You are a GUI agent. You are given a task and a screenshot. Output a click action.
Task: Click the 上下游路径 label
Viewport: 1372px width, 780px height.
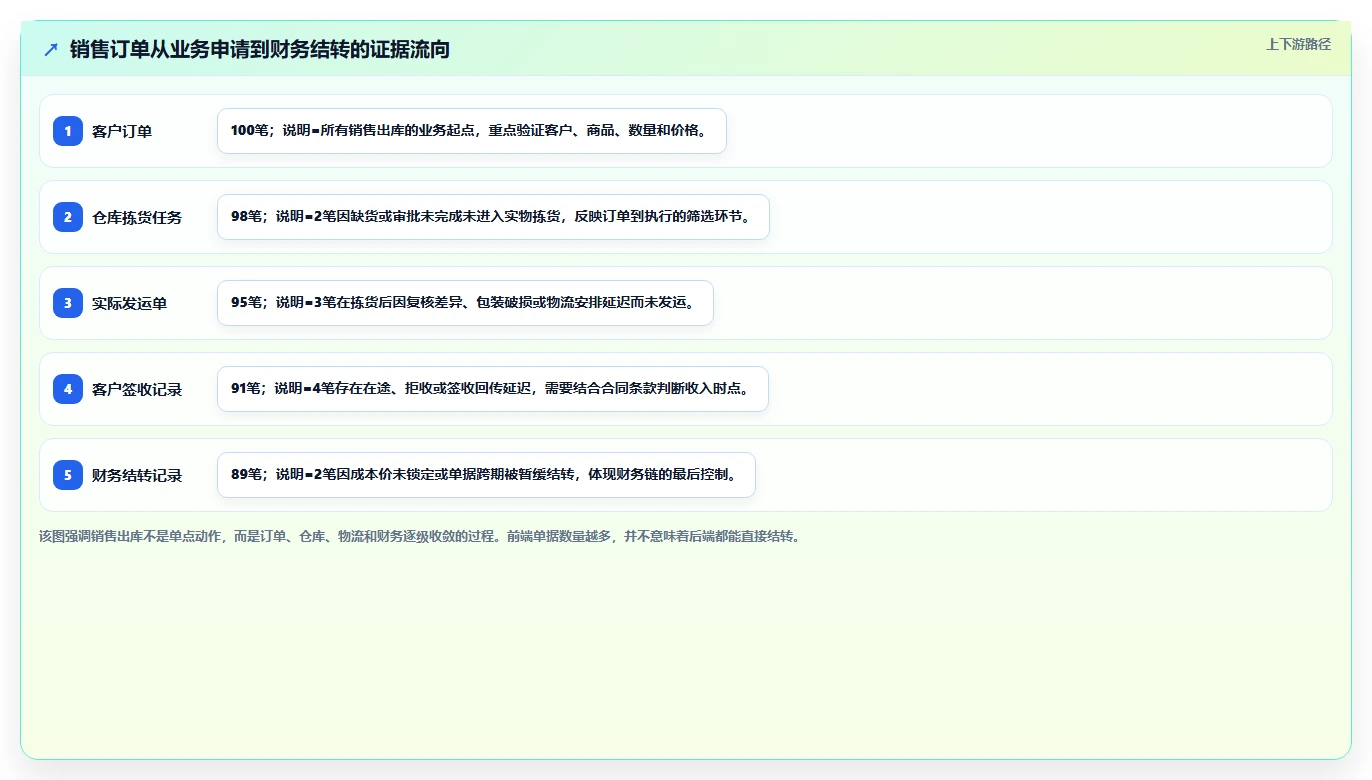pos(1298,44)
